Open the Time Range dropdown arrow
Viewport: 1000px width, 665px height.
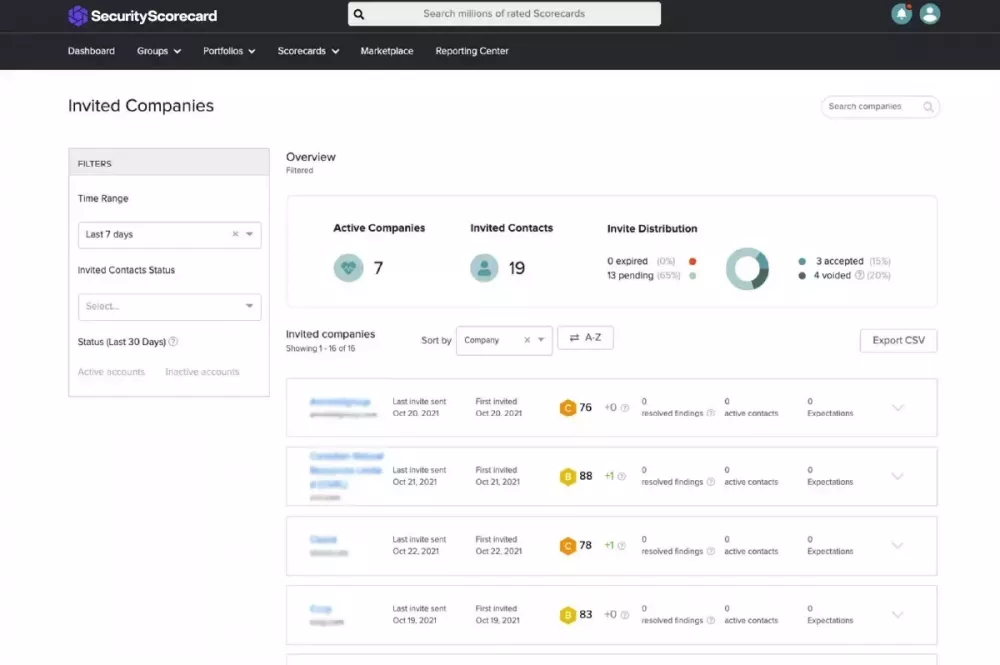pyautogui.click(x=249, y=234)
